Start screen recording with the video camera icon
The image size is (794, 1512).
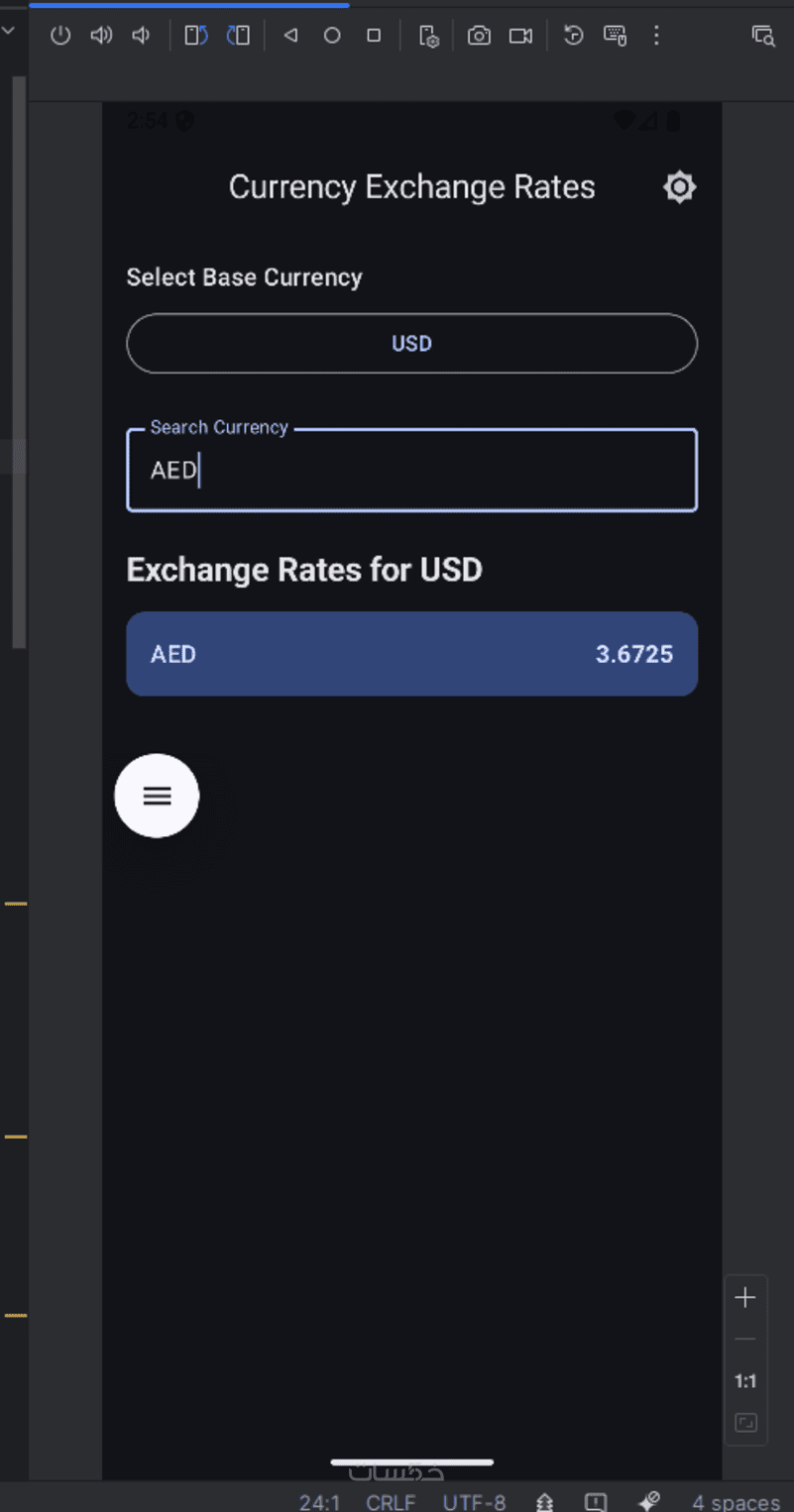pos(520,36)
